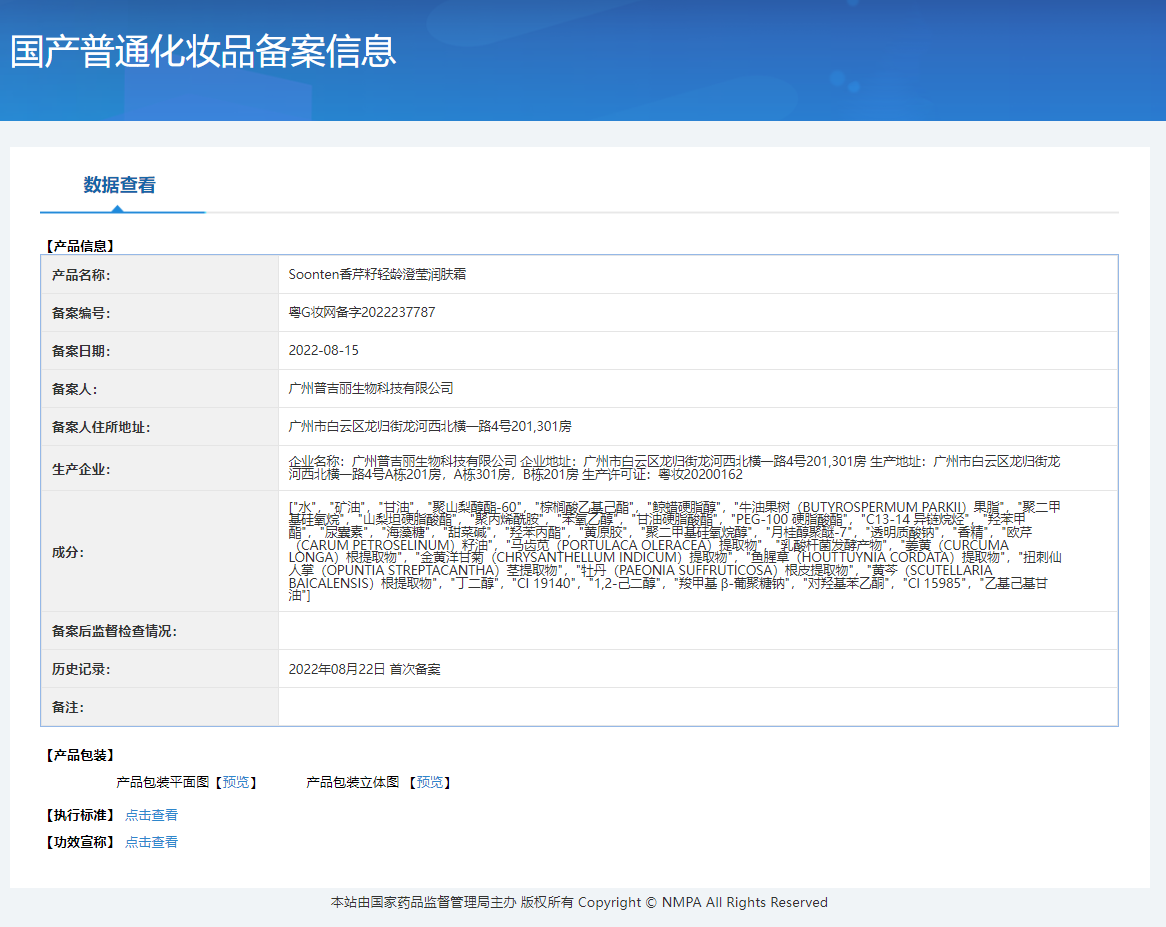Image resolution: width=1166 pixels, height=927 pixels.
Task: Click the registration date 2022-08-15
Action: [323, 351]
